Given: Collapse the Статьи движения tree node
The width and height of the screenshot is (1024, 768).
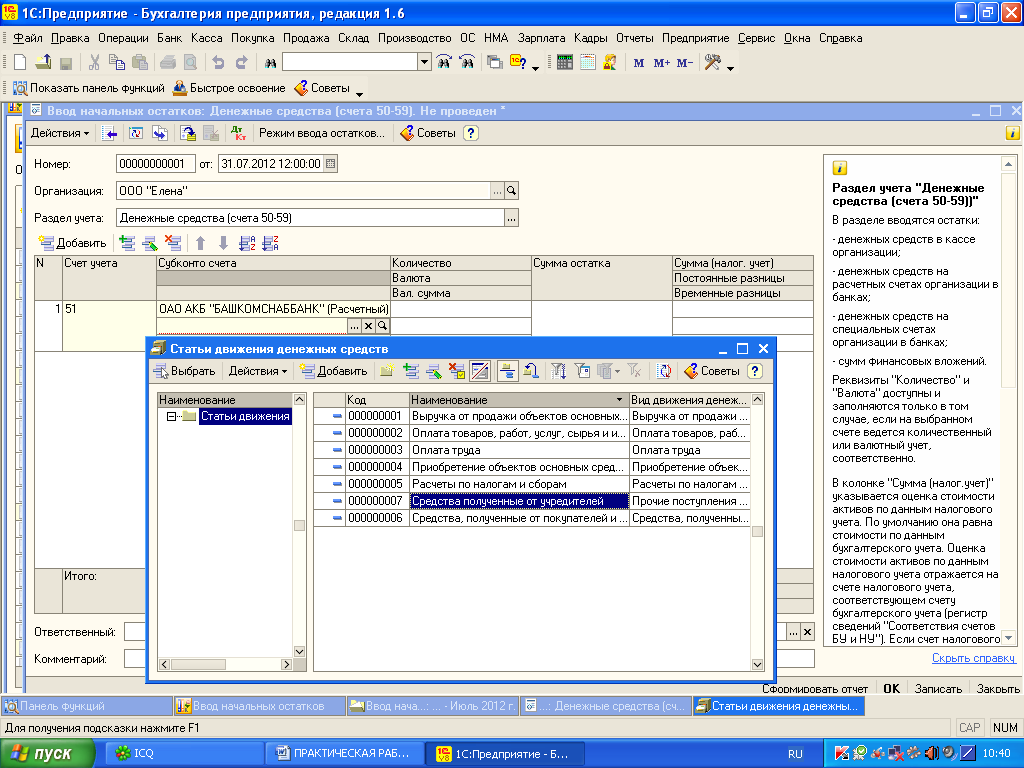Looking at the screenshot, I should (x=171, y=416).
